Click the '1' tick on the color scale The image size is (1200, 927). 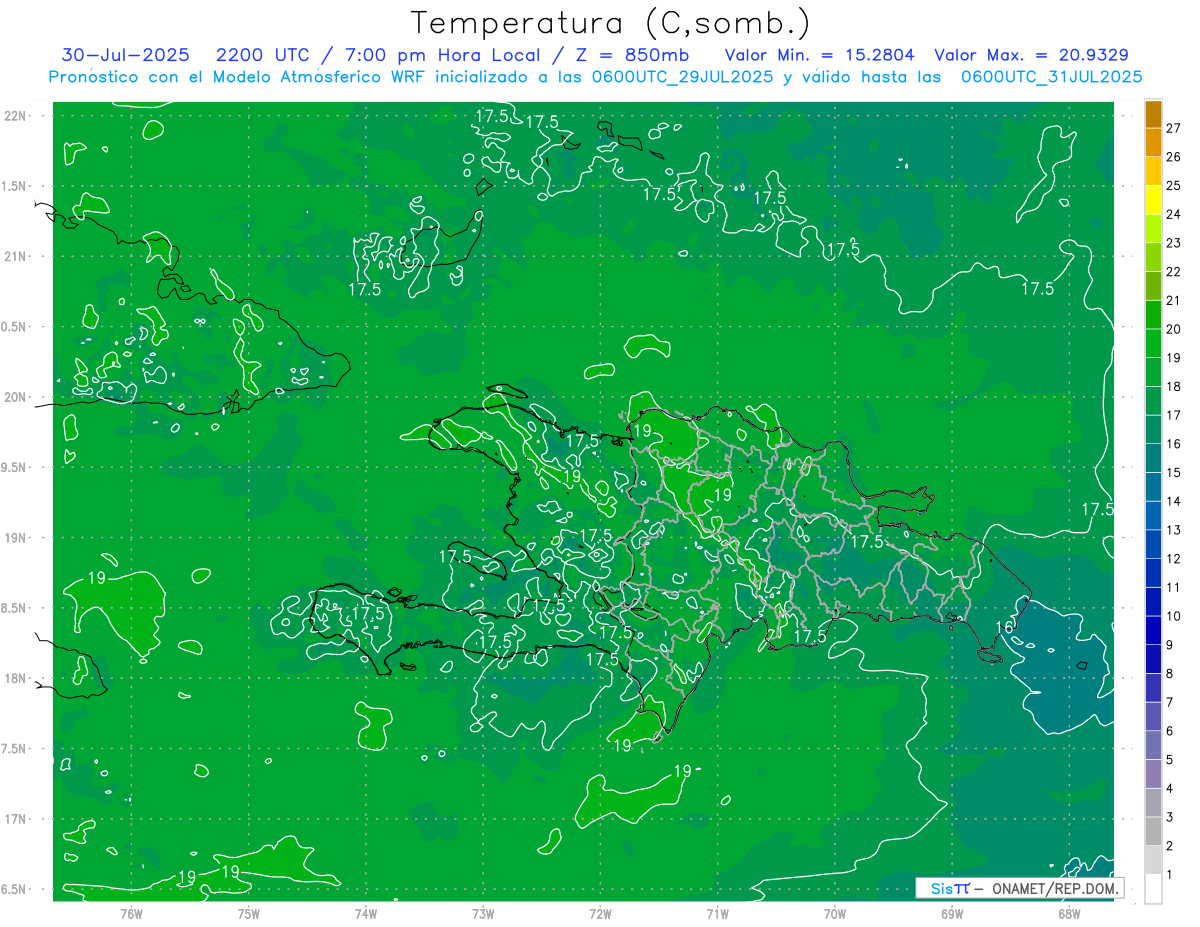click(1171, 875)
